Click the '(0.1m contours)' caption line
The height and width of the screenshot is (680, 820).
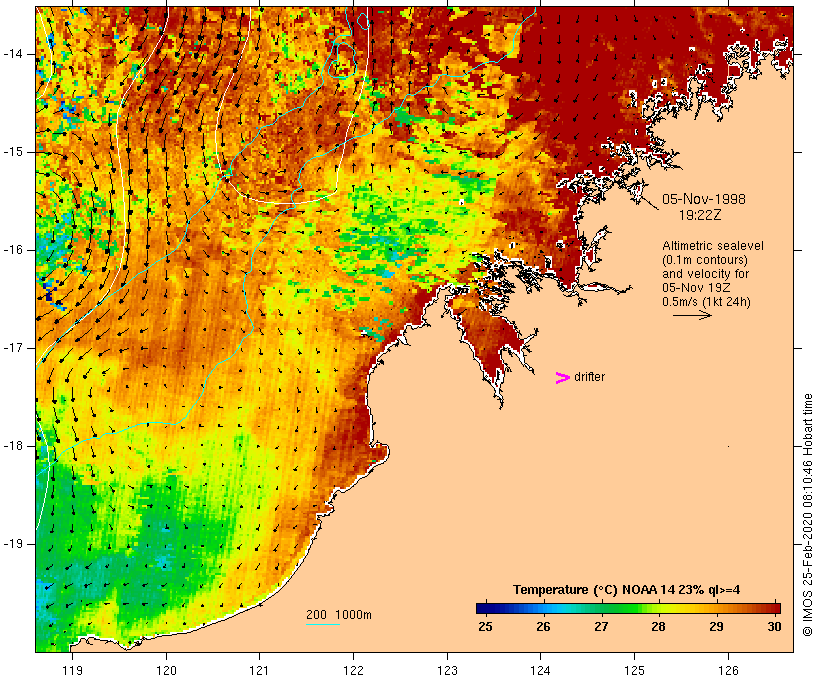(705, 260)
